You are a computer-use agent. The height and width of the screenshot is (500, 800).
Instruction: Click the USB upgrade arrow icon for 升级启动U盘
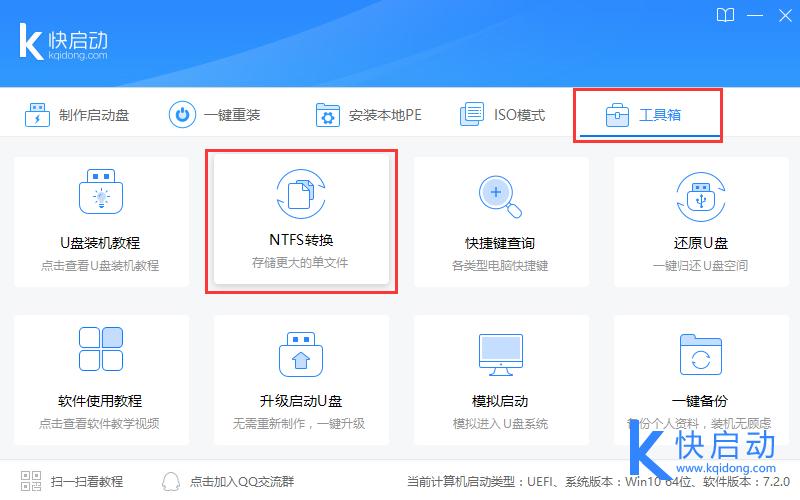[x=301, y=355]
